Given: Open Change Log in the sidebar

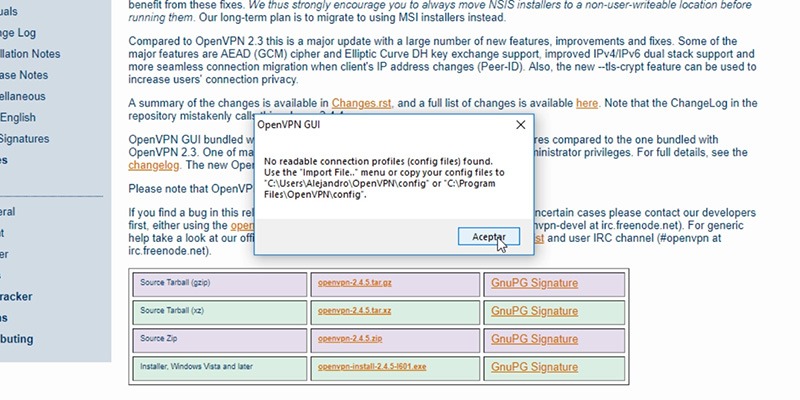Looking at the screenshot, I should coord(18,33).
